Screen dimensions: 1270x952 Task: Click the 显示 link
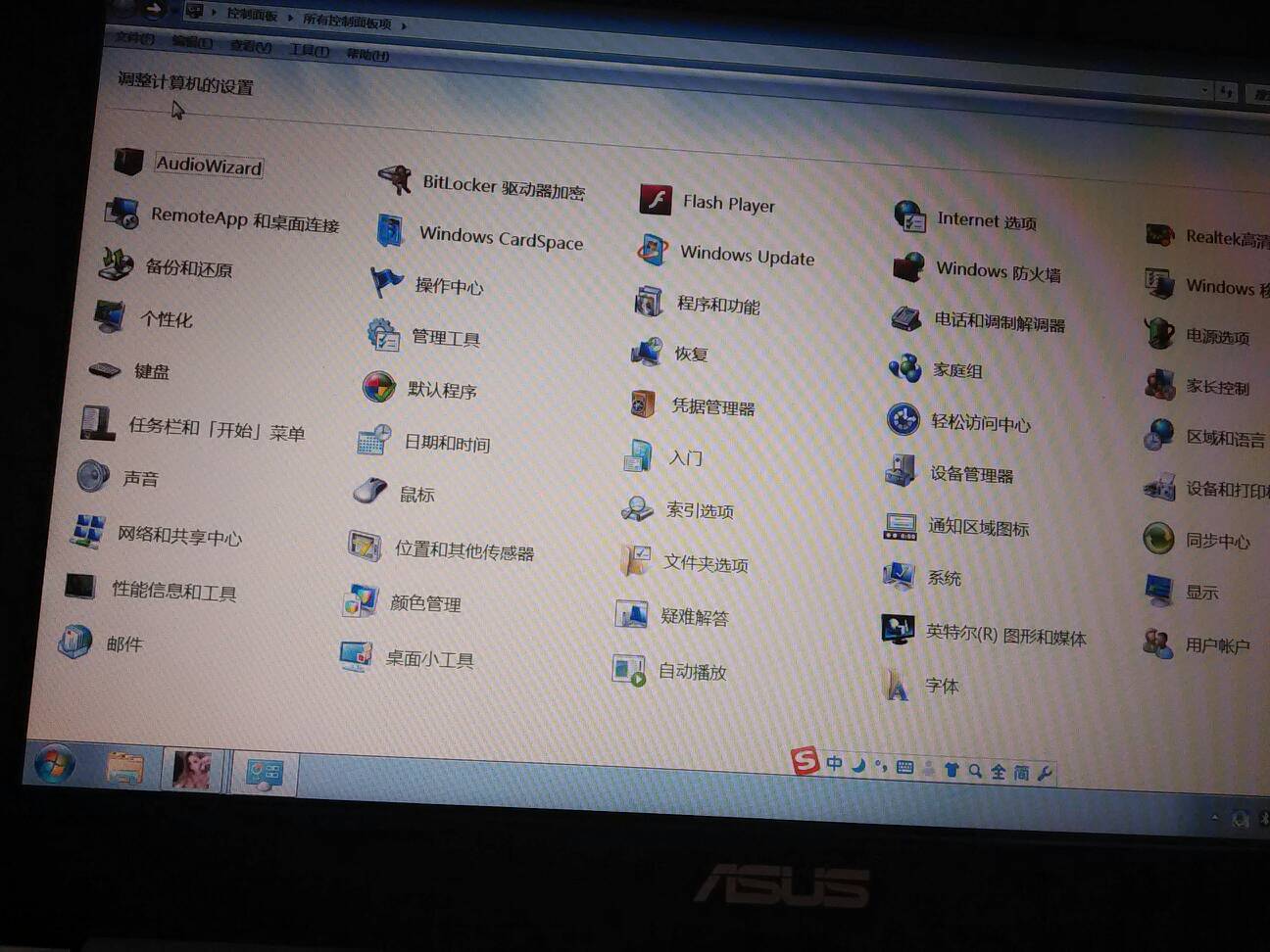tap(1202, 592)
